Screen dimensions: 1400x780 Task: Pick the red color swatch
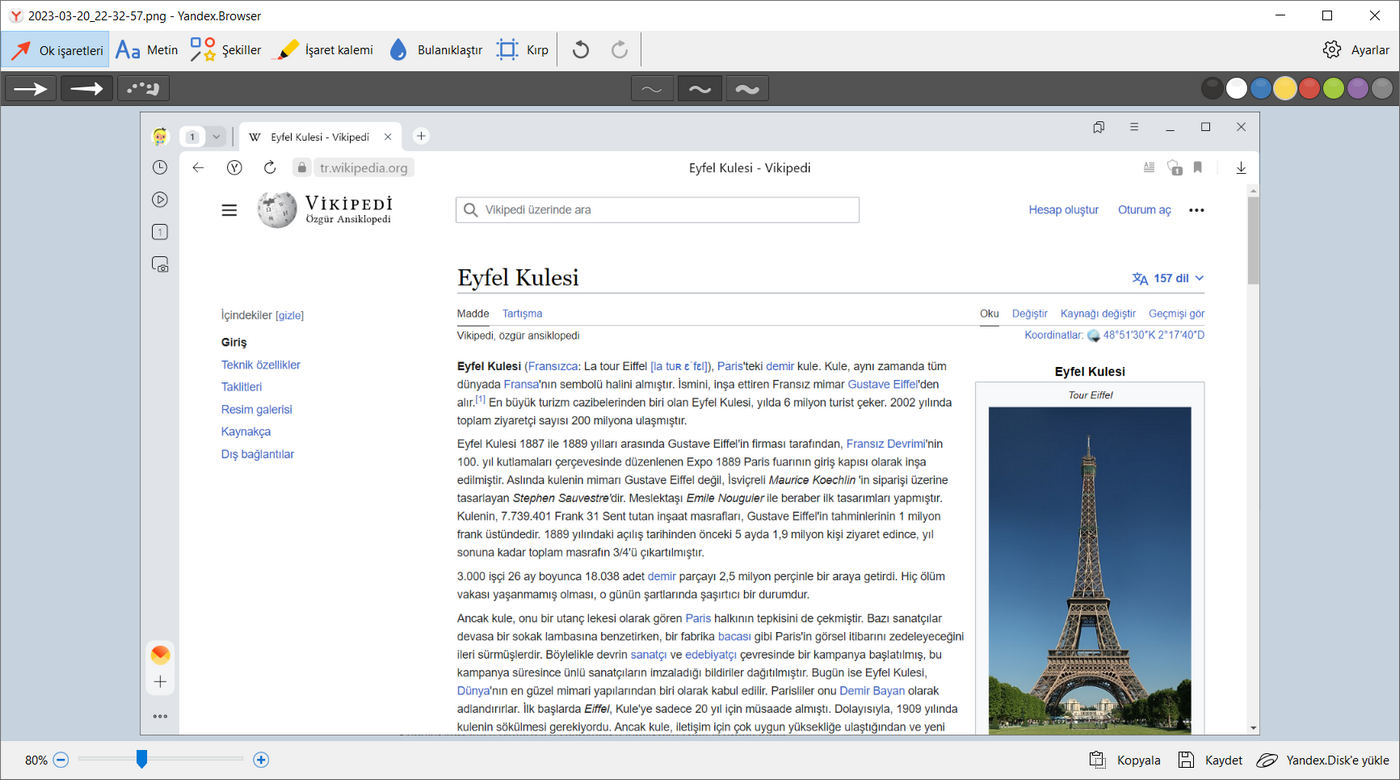1309,89
